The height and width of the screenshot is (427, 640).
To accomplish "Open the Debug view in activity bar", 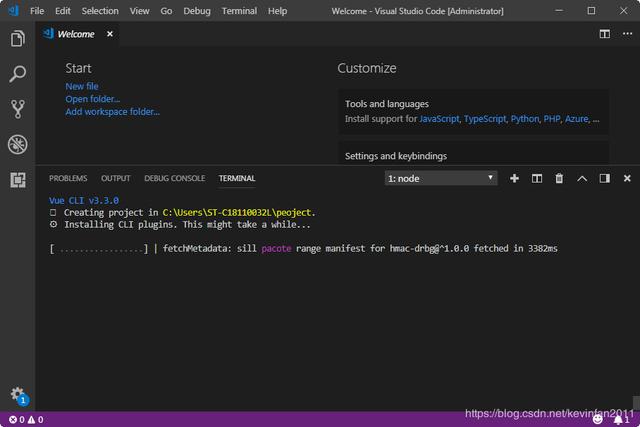I will (18, 144).
